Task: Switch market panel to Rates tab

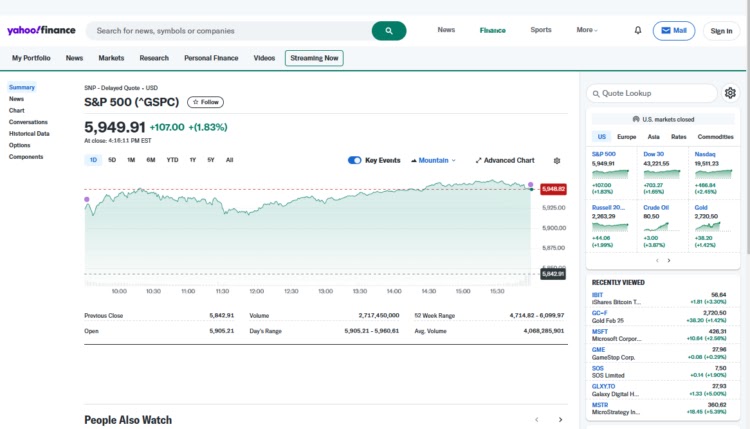Action: [x=678, y=137]
